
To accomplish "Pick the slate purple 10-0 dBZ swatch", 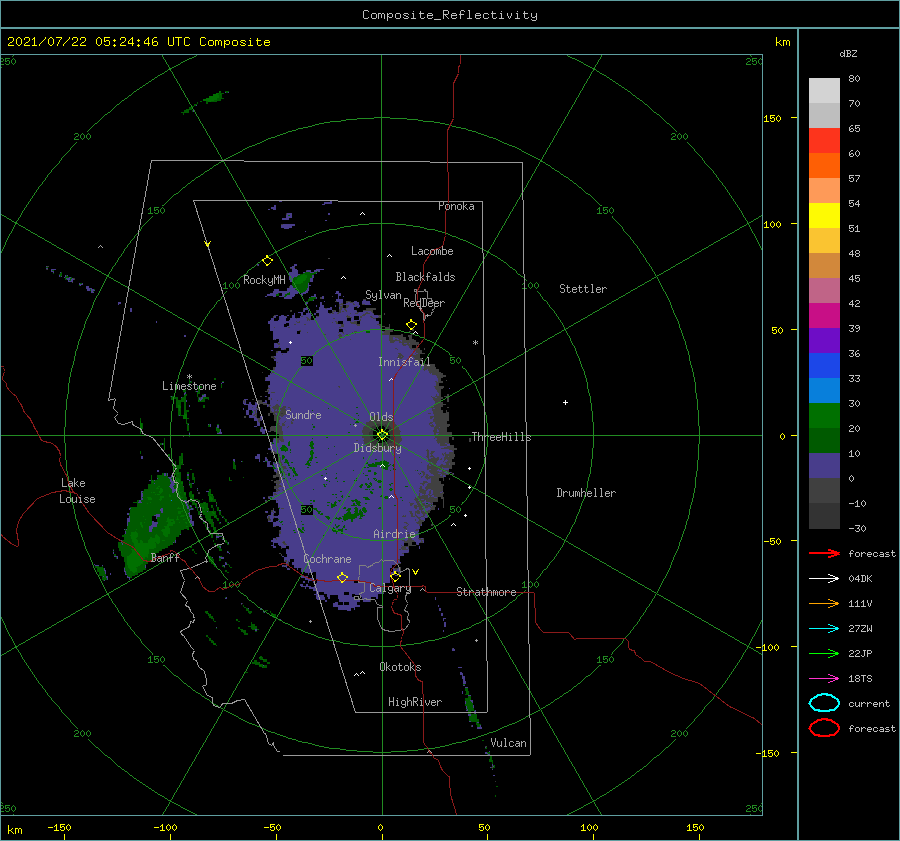I will [824, 466].
